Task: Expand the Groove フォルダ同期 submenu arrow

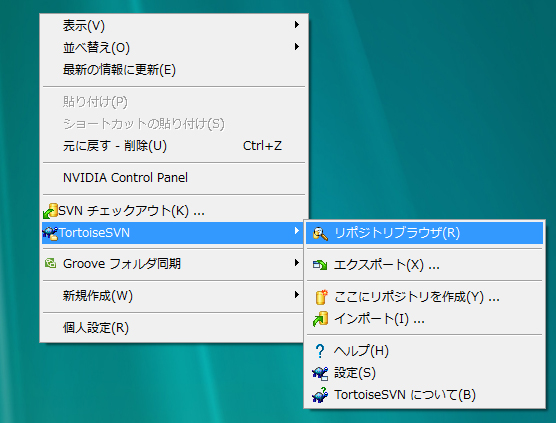Action: point(297,263)
